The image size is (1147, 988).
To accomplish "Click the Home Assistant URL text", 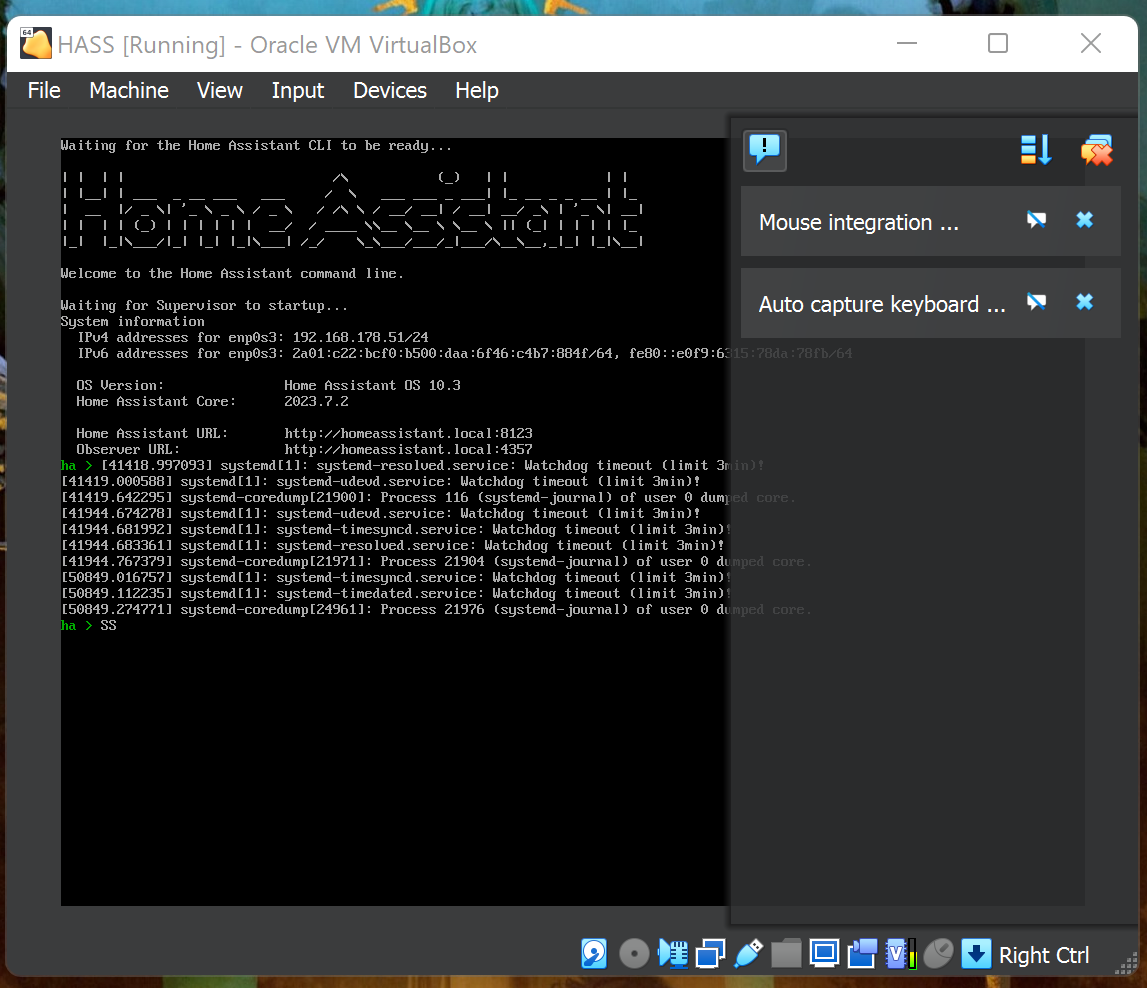I will 408,434.
